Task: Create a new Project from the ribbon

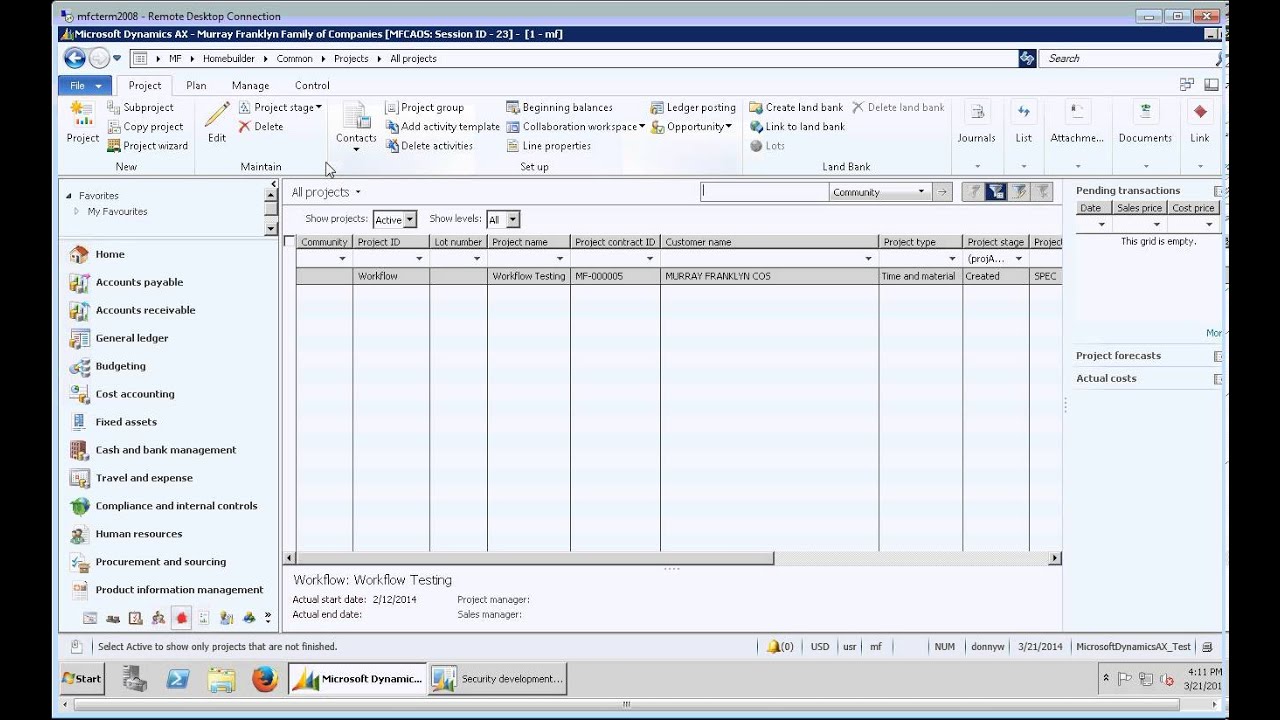Action: 82,122
